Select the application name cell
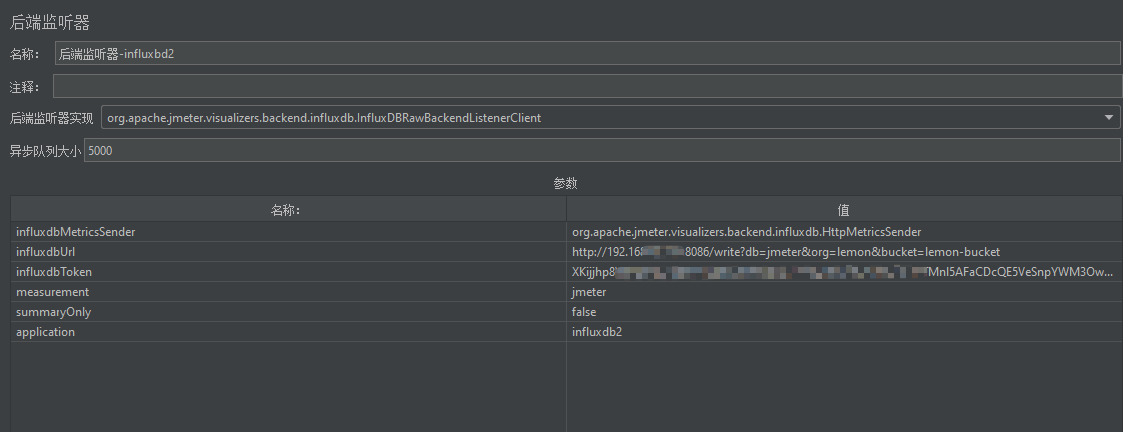The width and height of the screenshot is (1123, 432). [288, 332]
